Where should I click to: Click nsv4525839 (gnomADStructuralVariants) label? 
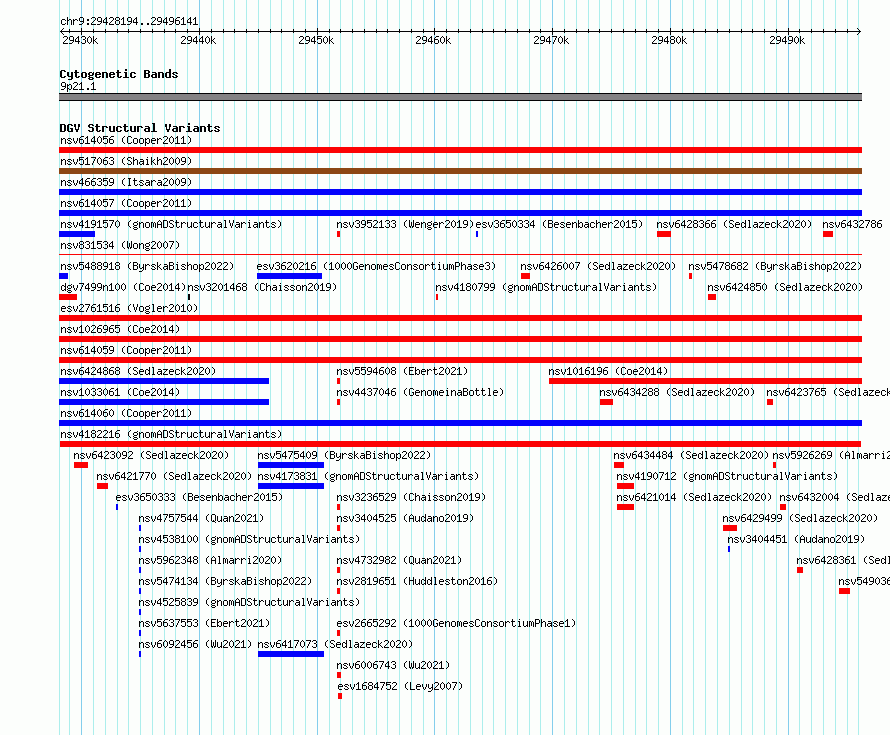[249, 602]
